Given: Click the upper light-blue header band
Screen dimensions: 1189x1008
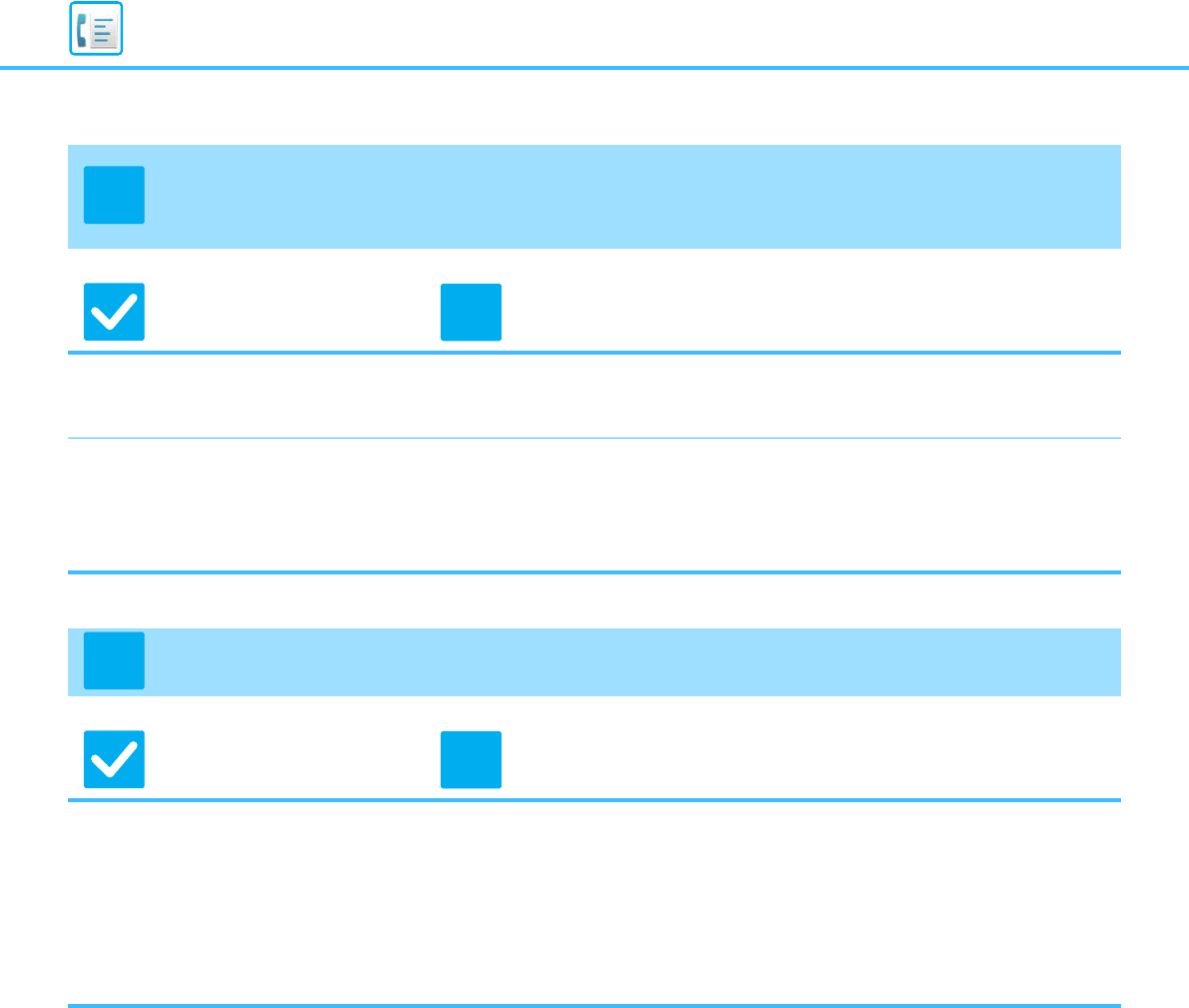Looking at the screenshot, I should [594, 197].
